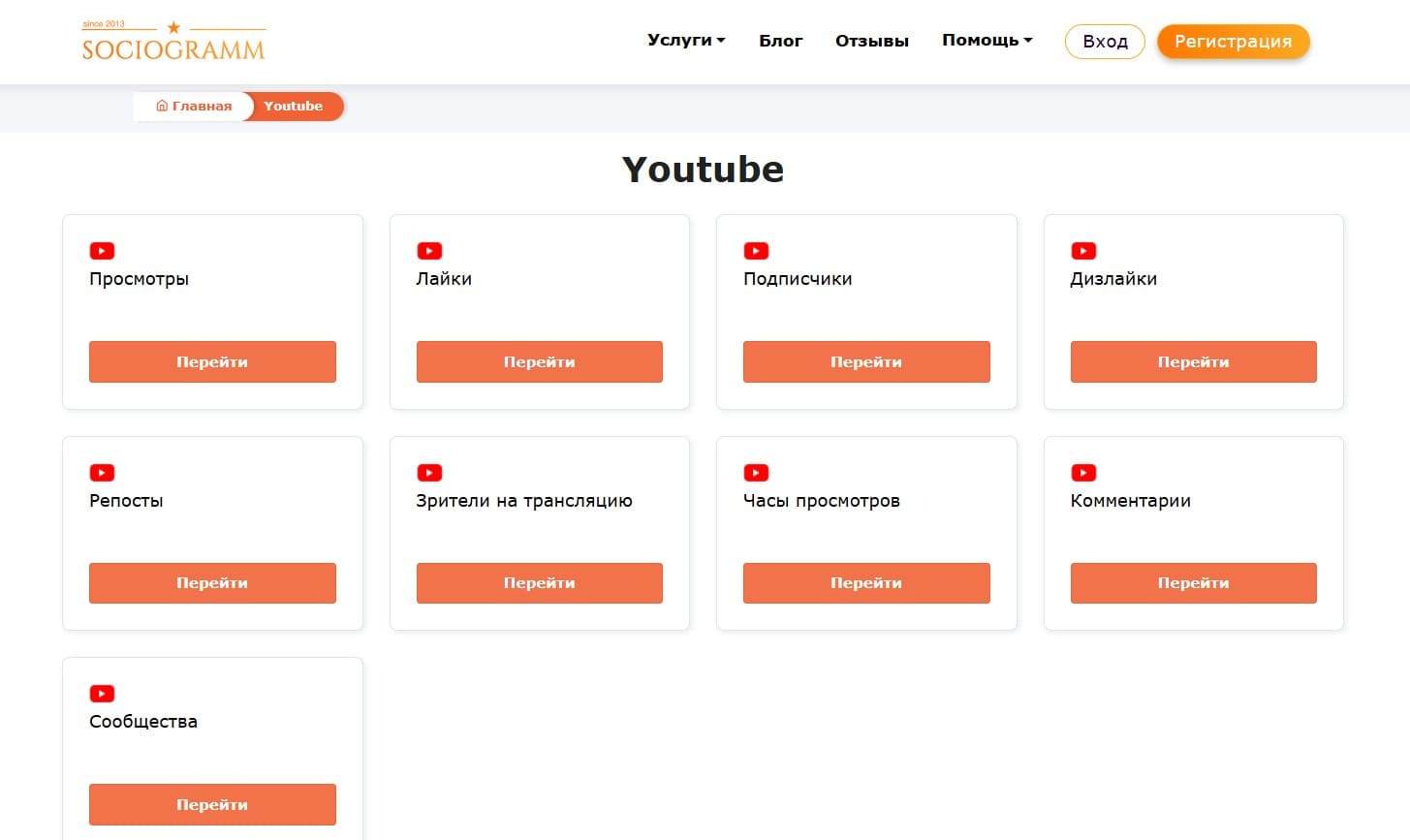Select the Youtube breadcrumb item

293,106
